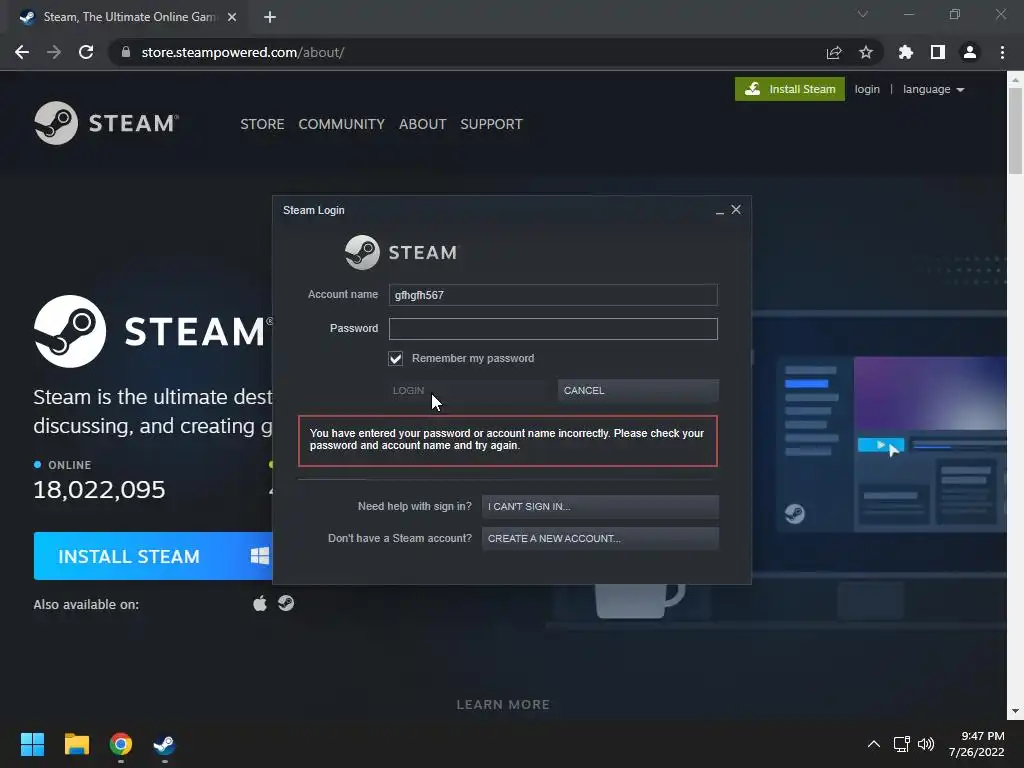Minimize the Steam Login dialog
Screen dimensions: 1024x768
click(x=720, y=210)
